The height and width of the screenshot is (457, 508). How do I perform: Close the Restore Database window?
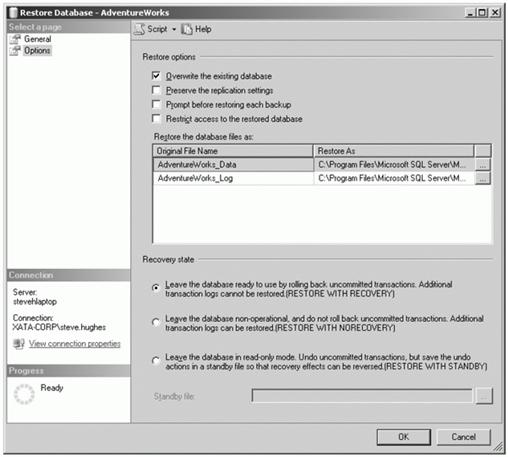click(495, 13)
